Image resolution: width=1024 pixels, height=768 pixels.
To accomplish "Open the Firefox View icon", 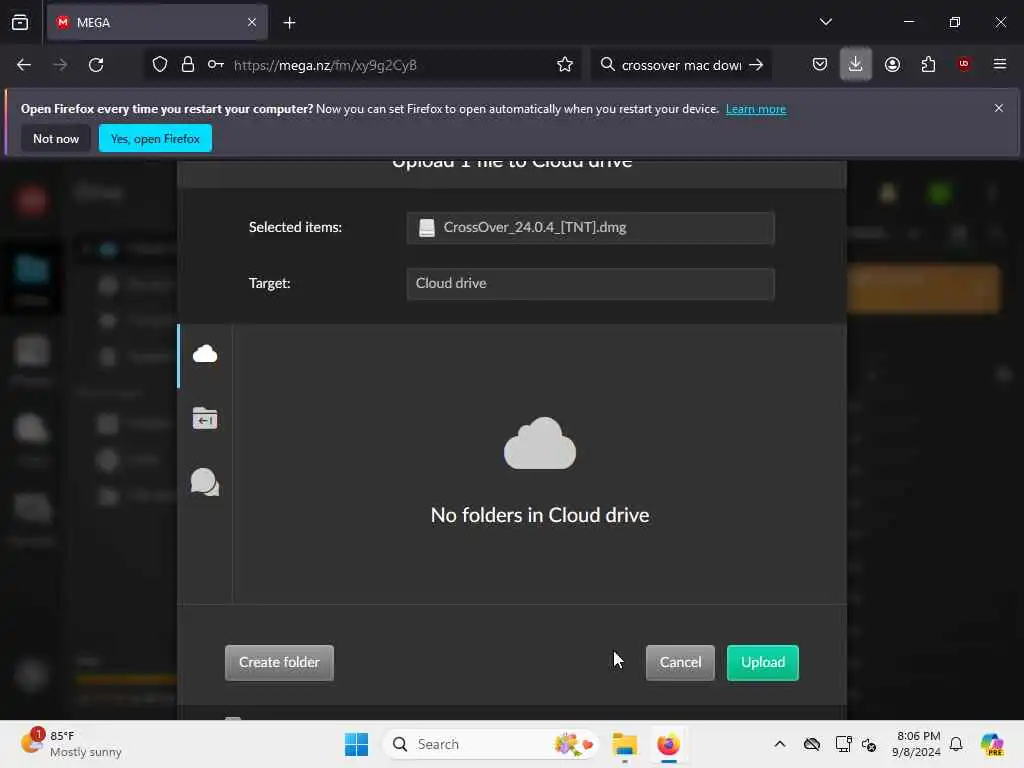I will point(20,23).
